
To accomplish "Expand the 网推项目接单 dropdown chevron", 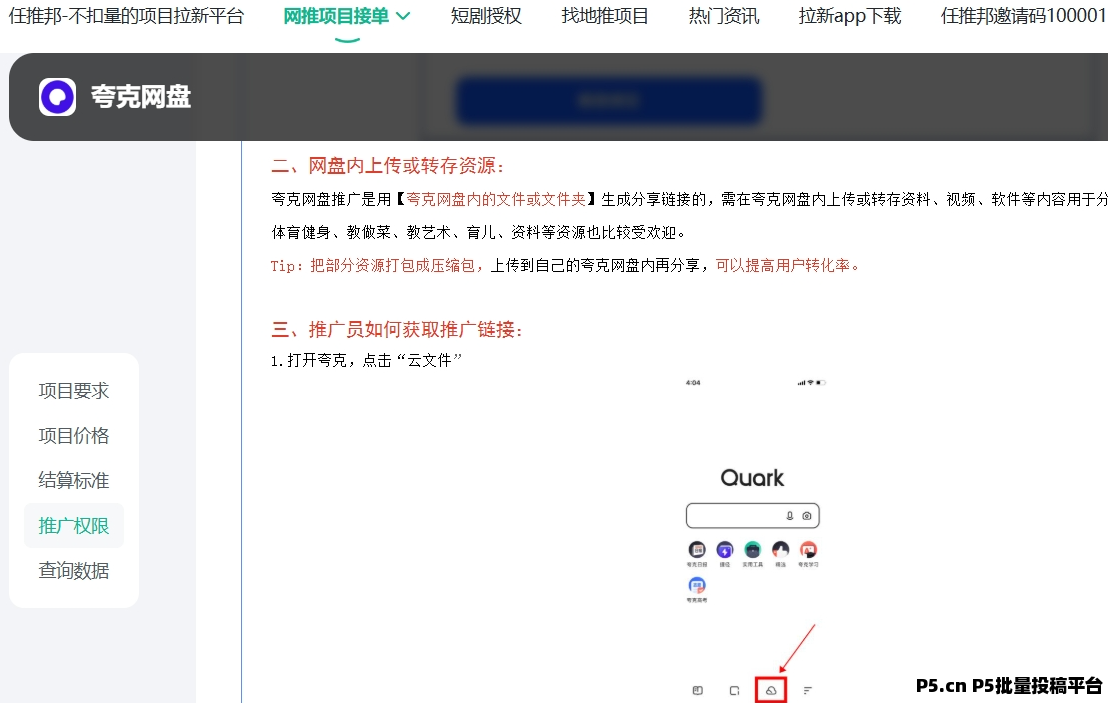I will [403, 16].
